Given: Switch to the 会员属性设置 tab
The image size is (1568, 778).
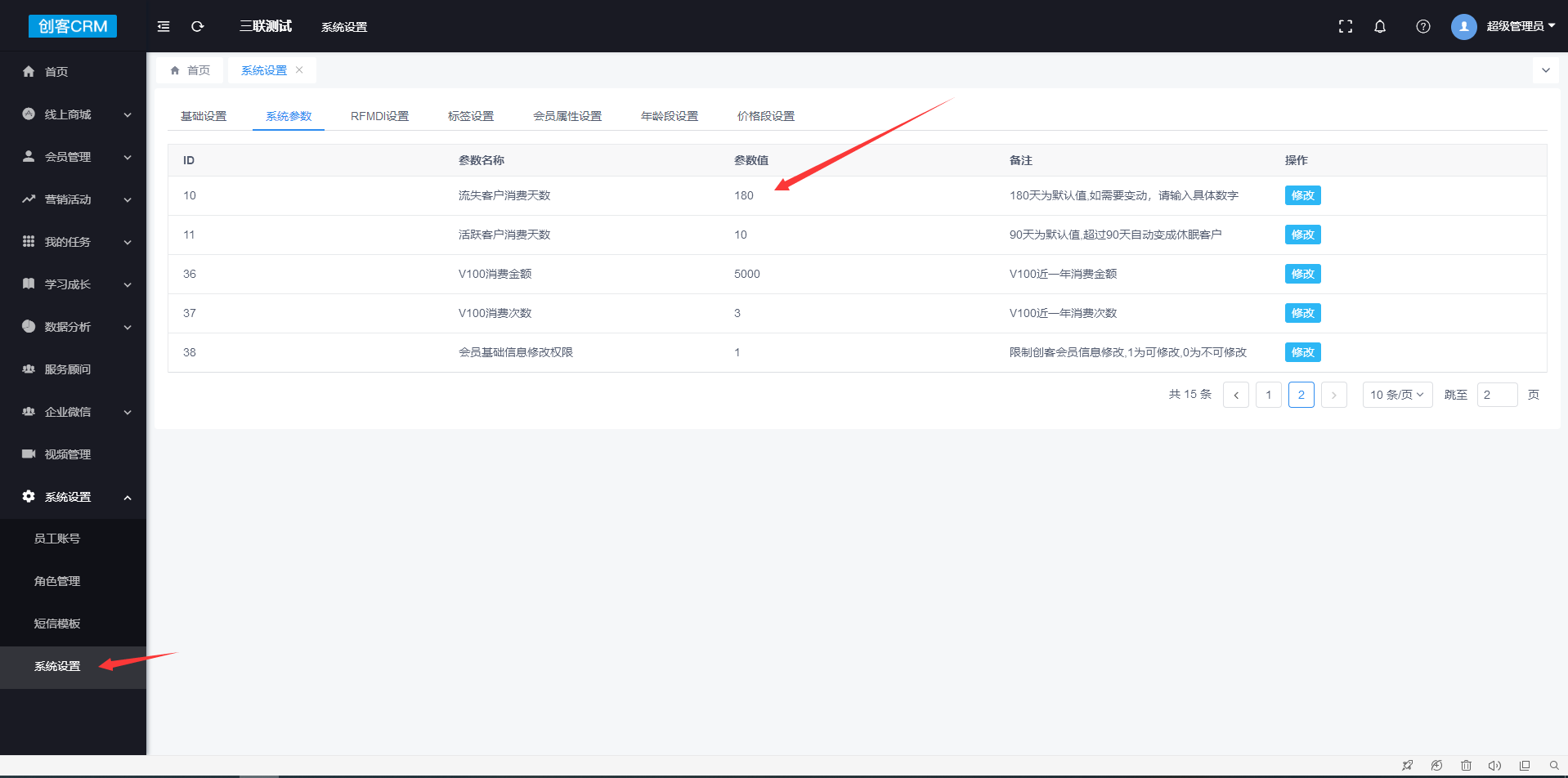Looking at the screenshot, I should click(x=567, y=116).
